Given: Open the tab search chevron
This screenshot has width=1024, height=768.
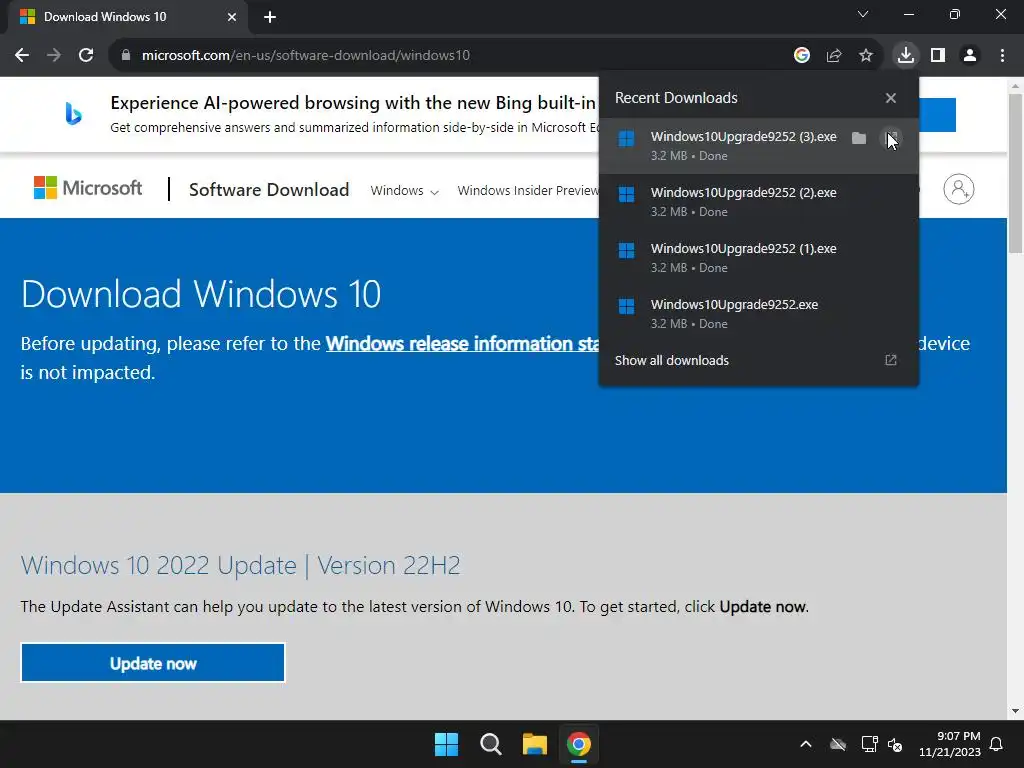Looking at the screenshot, I should tap(863, 14).
